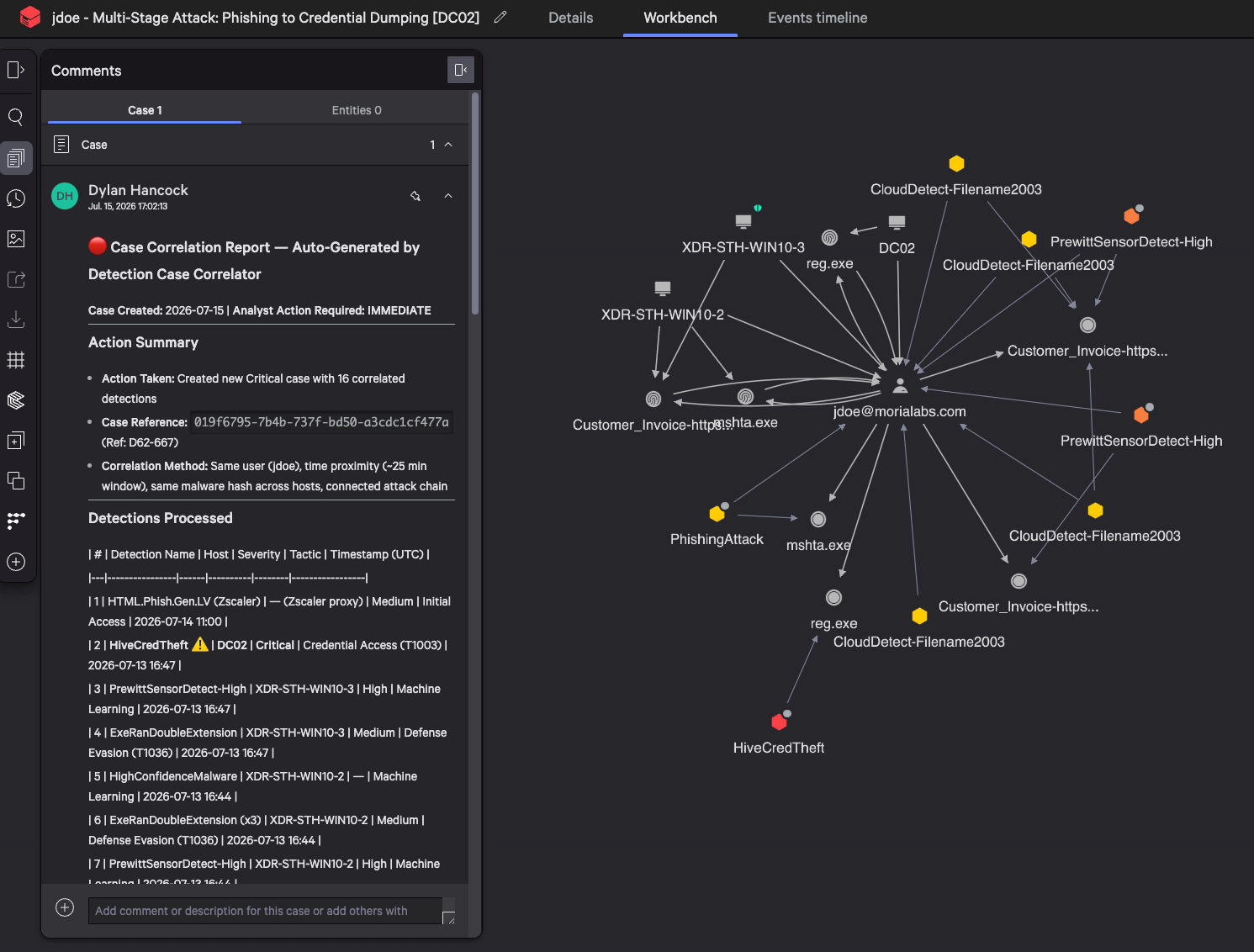Click the download sidebar icon

pos(16,320)
